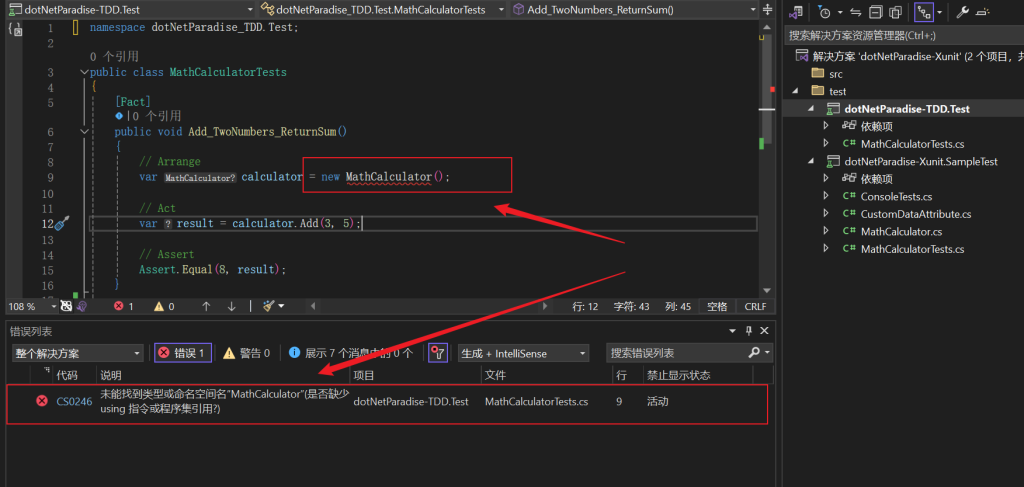Image resolution: width=1024 pixels, height=487 pixels.
Task: Focus the 搜索错误列表 search box
Action: (677, 353)
